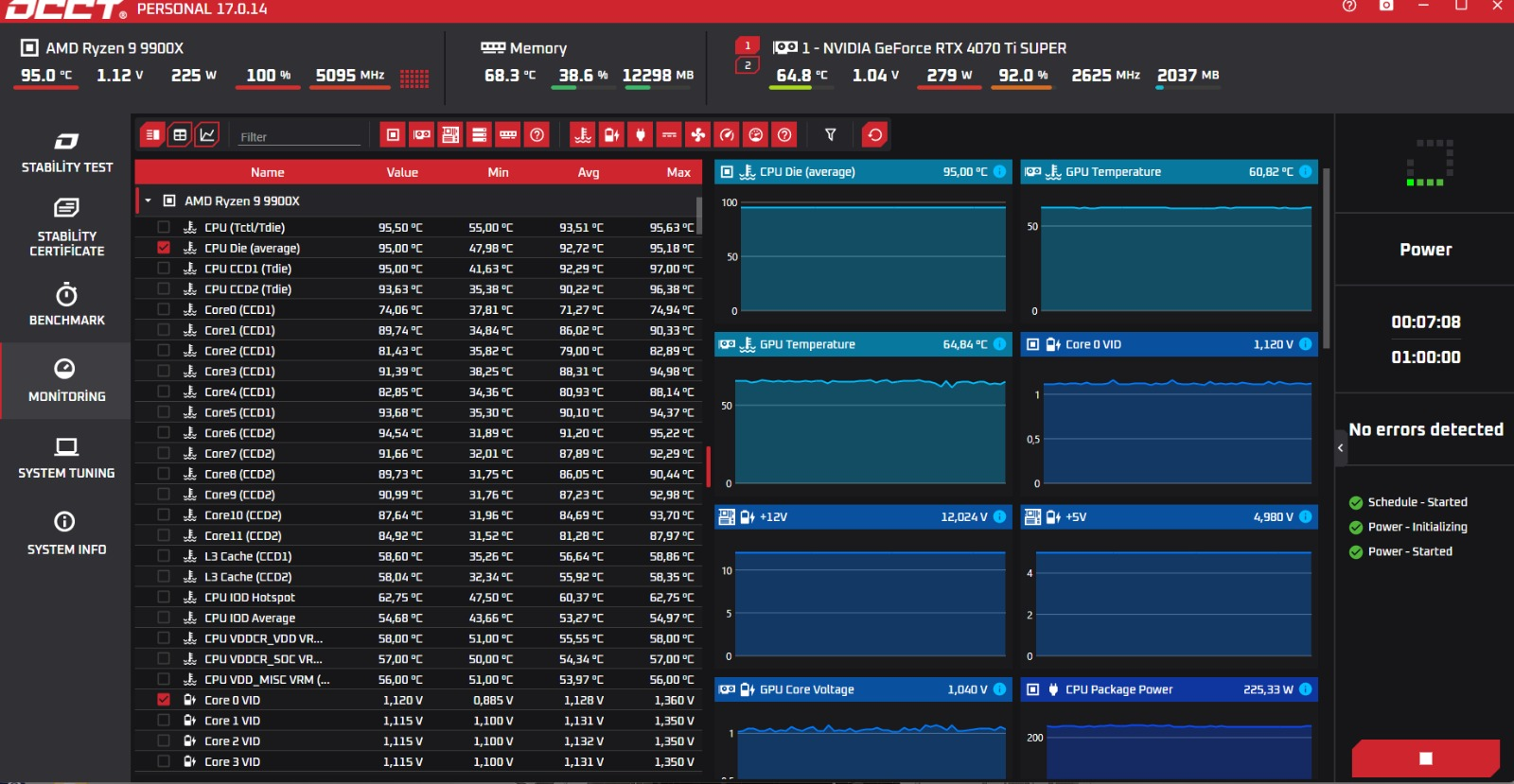Image resolution: width=1514 pixels, height=784 pixels.
Task: Sort the table by the Min column
Action: coord(499,172)
